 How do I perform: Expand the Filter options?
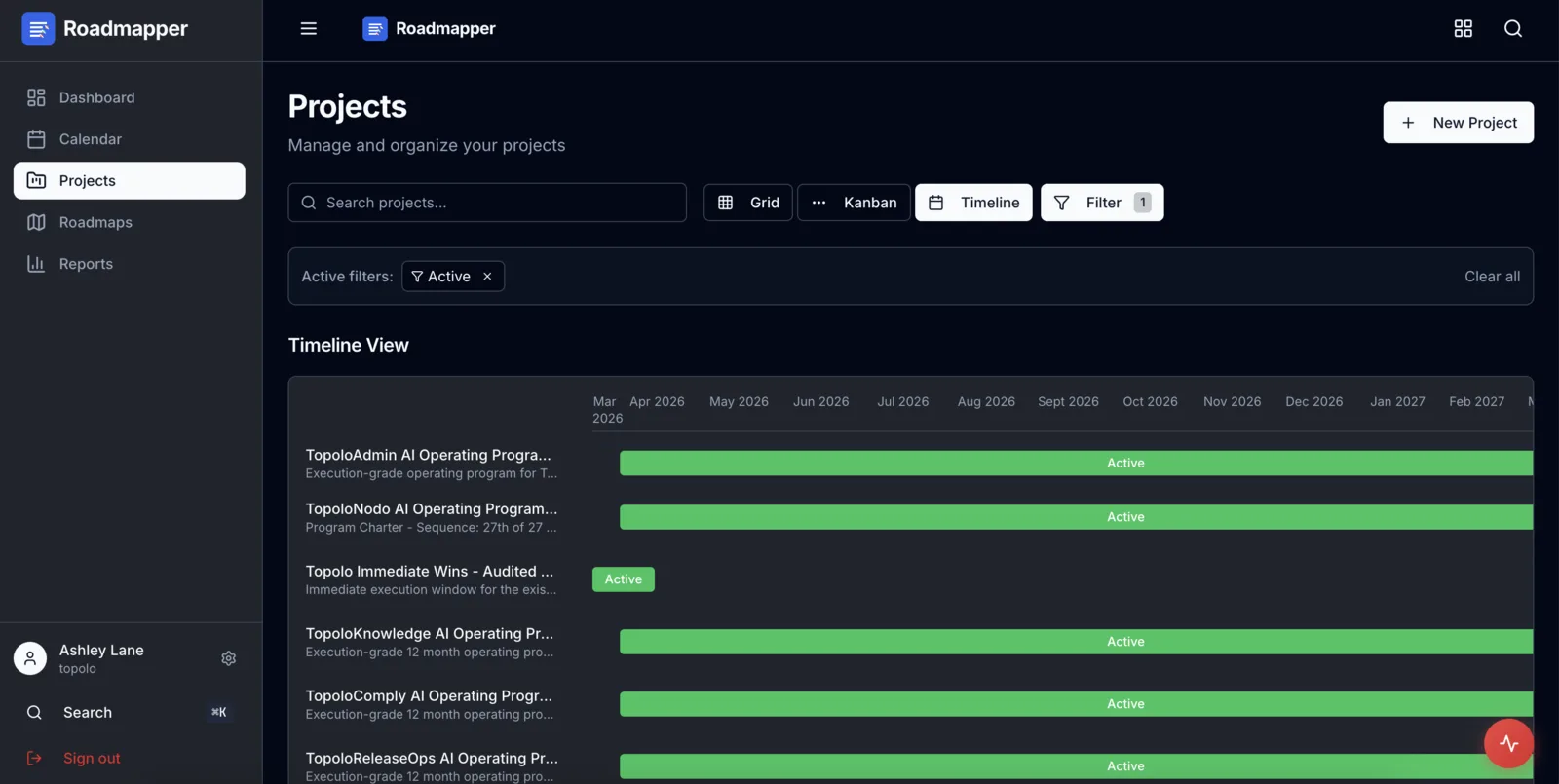(1101, 203)
